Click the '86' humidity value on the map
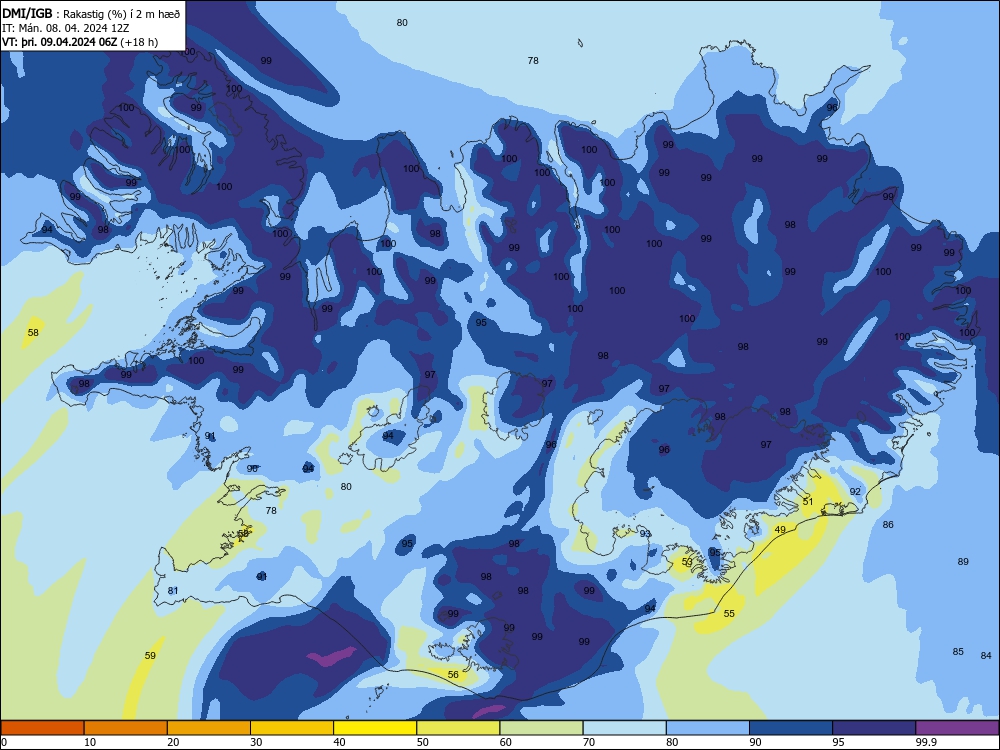This screenshot has width=1000, height=750. click(888, 525)
